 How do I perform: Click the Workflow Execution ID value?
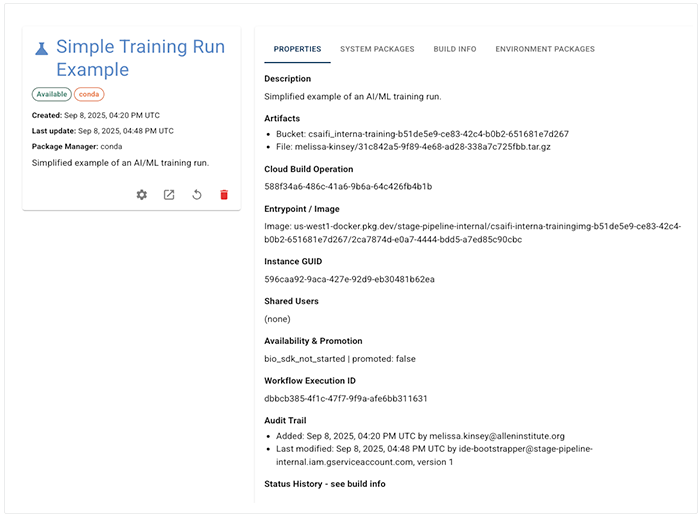[x=346, y=398]
